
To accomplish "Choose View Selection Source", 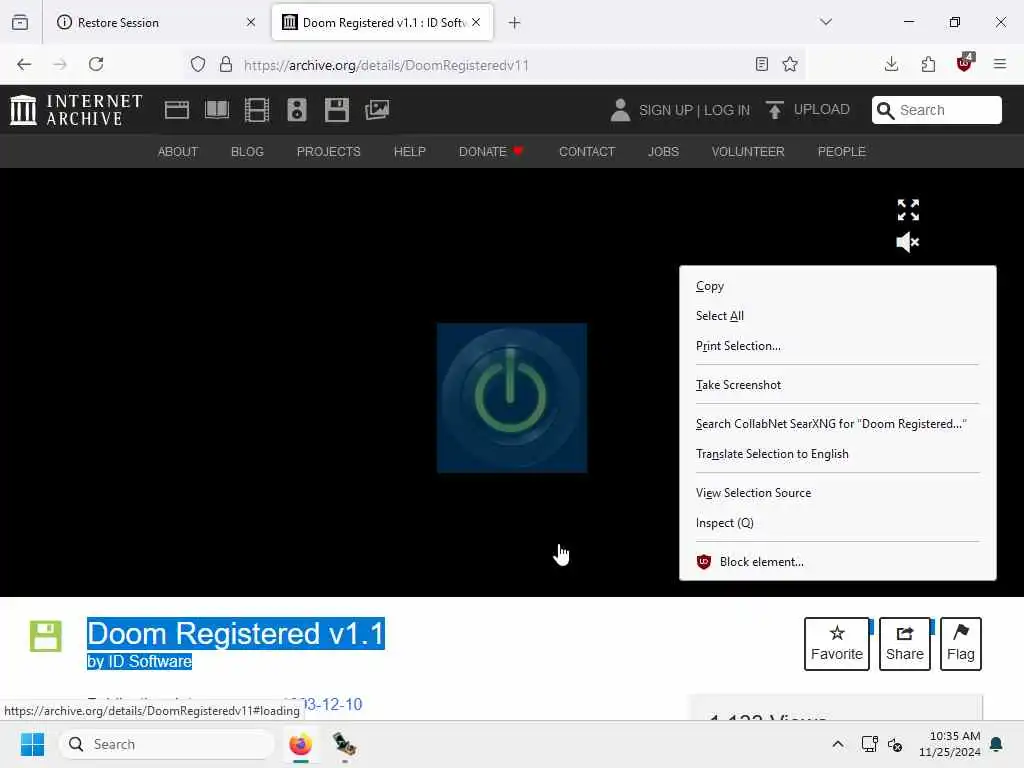I will pyautogui.click(x=837, y=493).
